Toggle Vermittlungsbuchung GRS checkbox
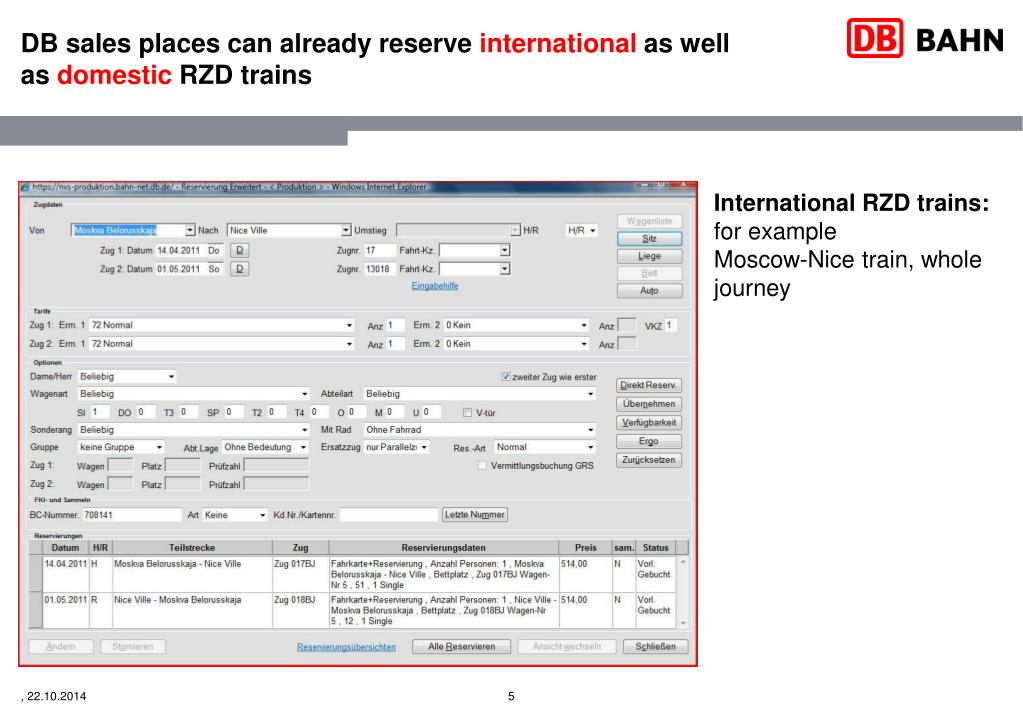This screenshot has height=708, width=1023. tap(482, 465)
